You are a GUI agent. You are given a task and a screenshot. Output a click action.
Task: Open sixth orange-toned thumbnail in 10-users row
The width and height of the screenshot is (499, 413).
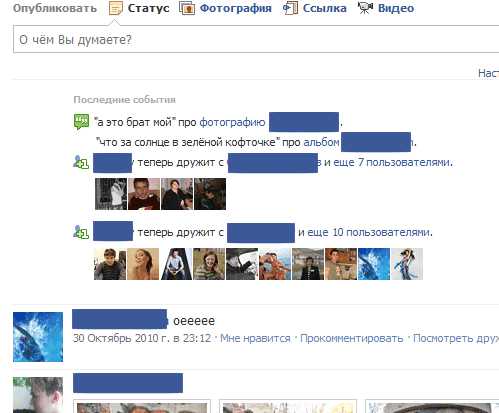(x=275, y=264)
